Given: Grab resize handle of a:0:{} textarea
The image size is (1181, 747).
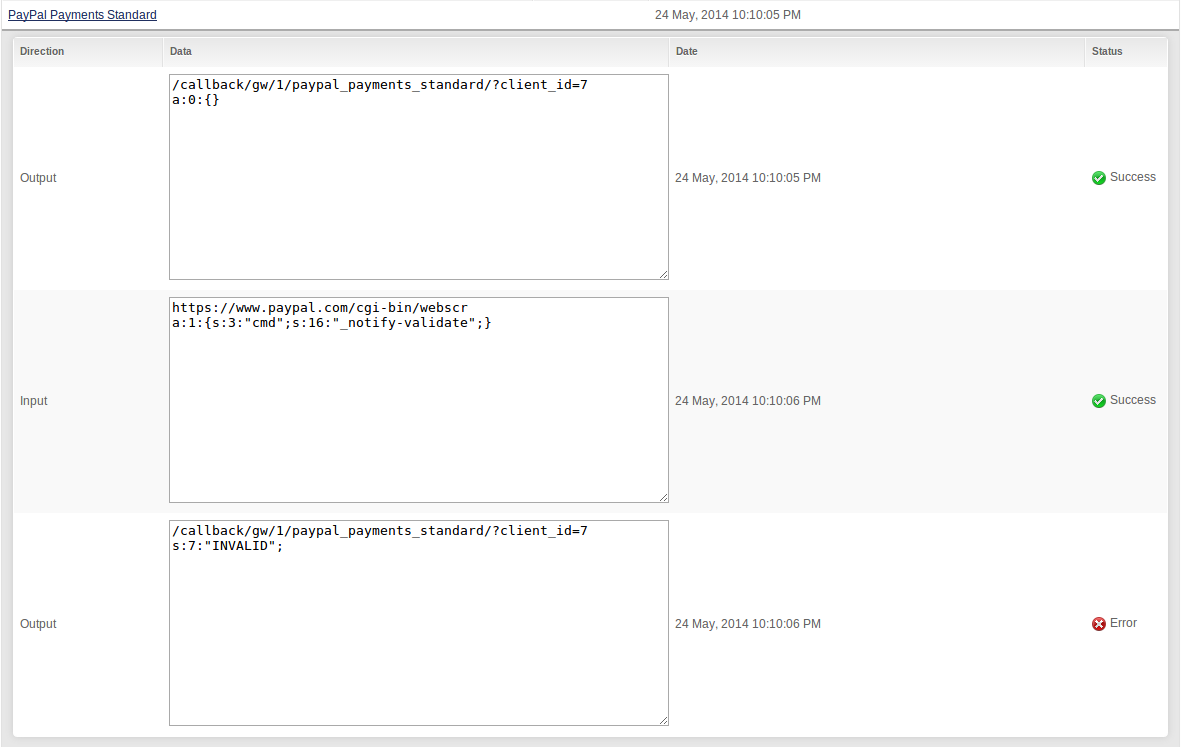Looking at the screenshot, I should point(664,275).
